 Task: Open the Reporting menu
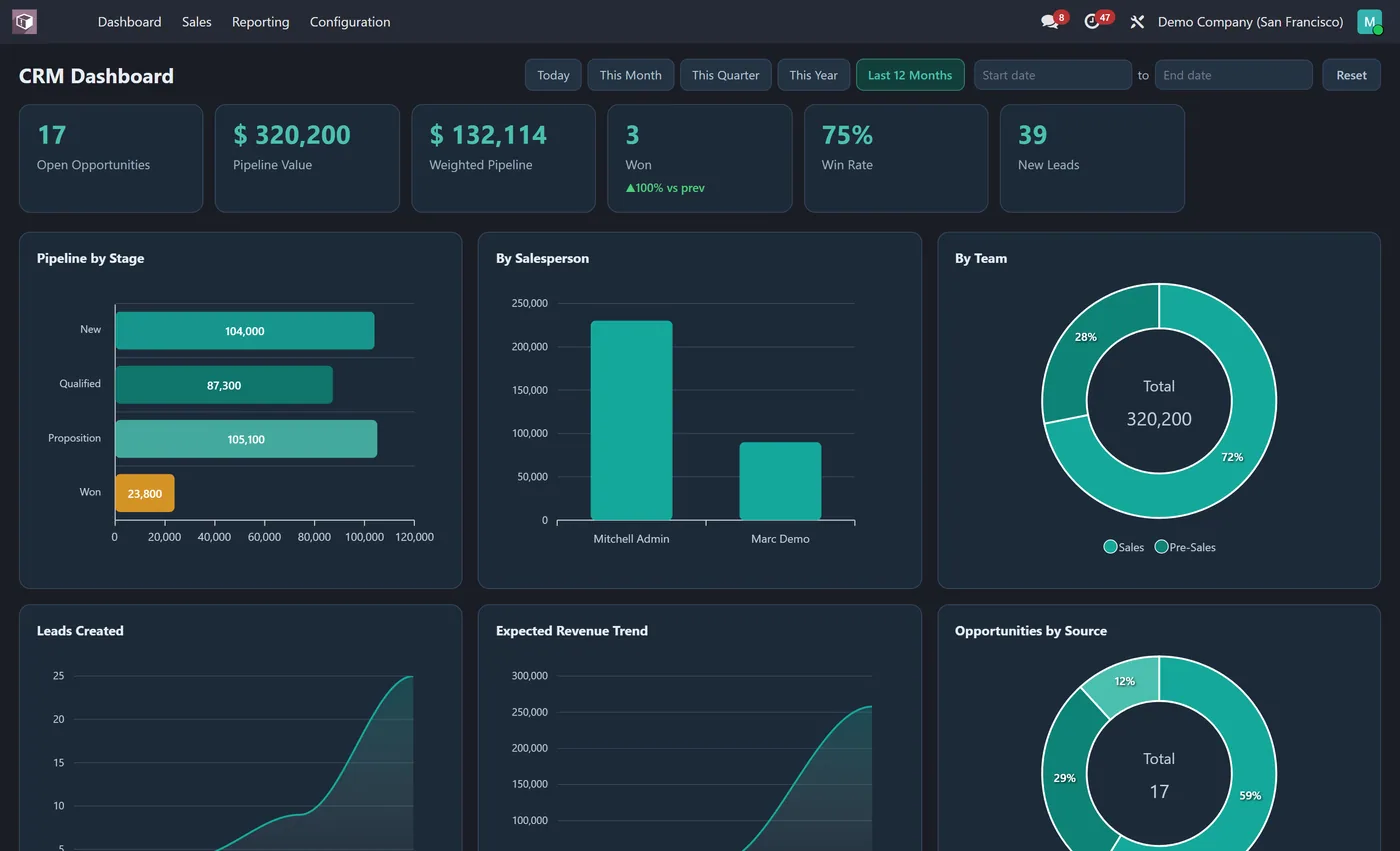click(260, 22)
